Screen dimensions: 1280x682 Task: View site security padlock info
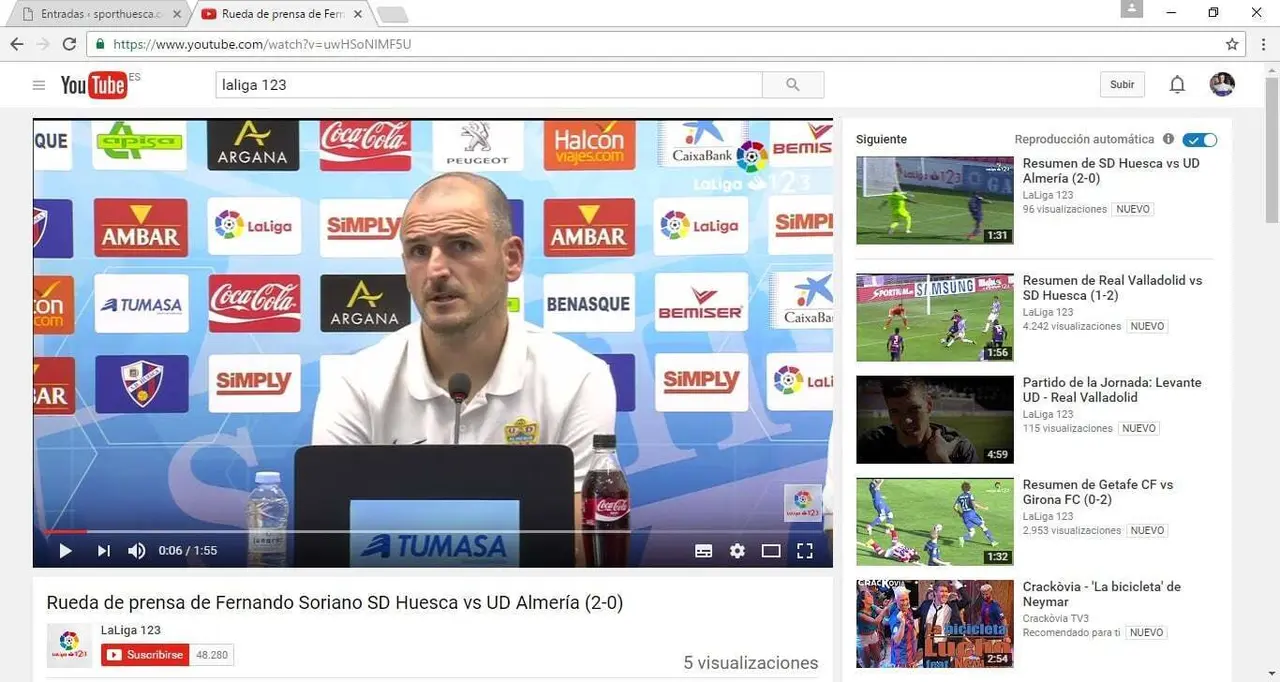(x=100, y=44)
